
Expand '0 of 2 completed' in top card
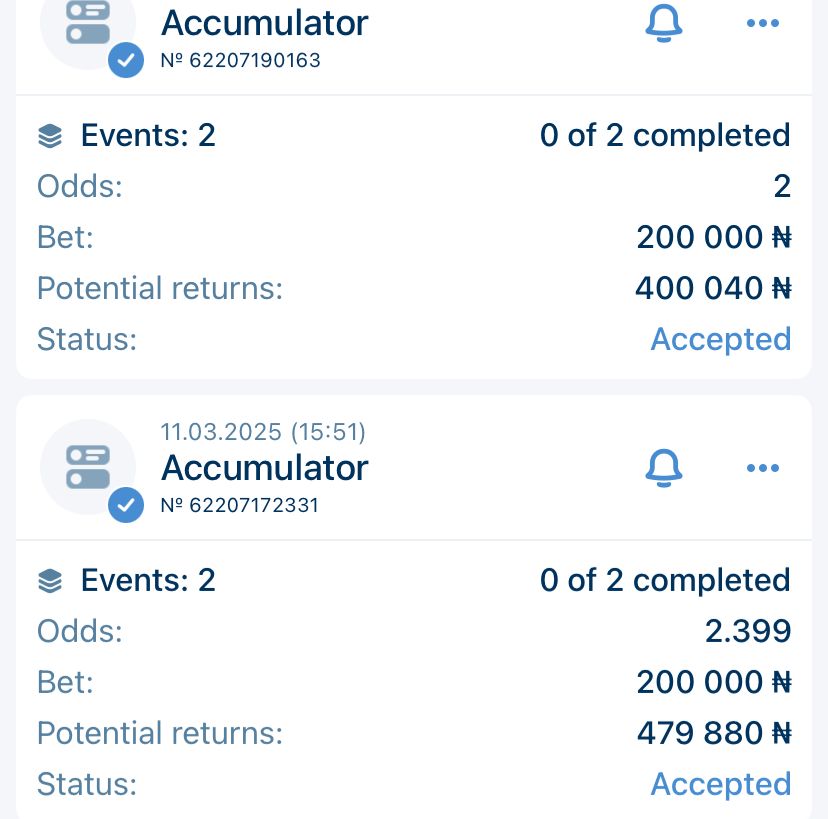tap(665, 135)
